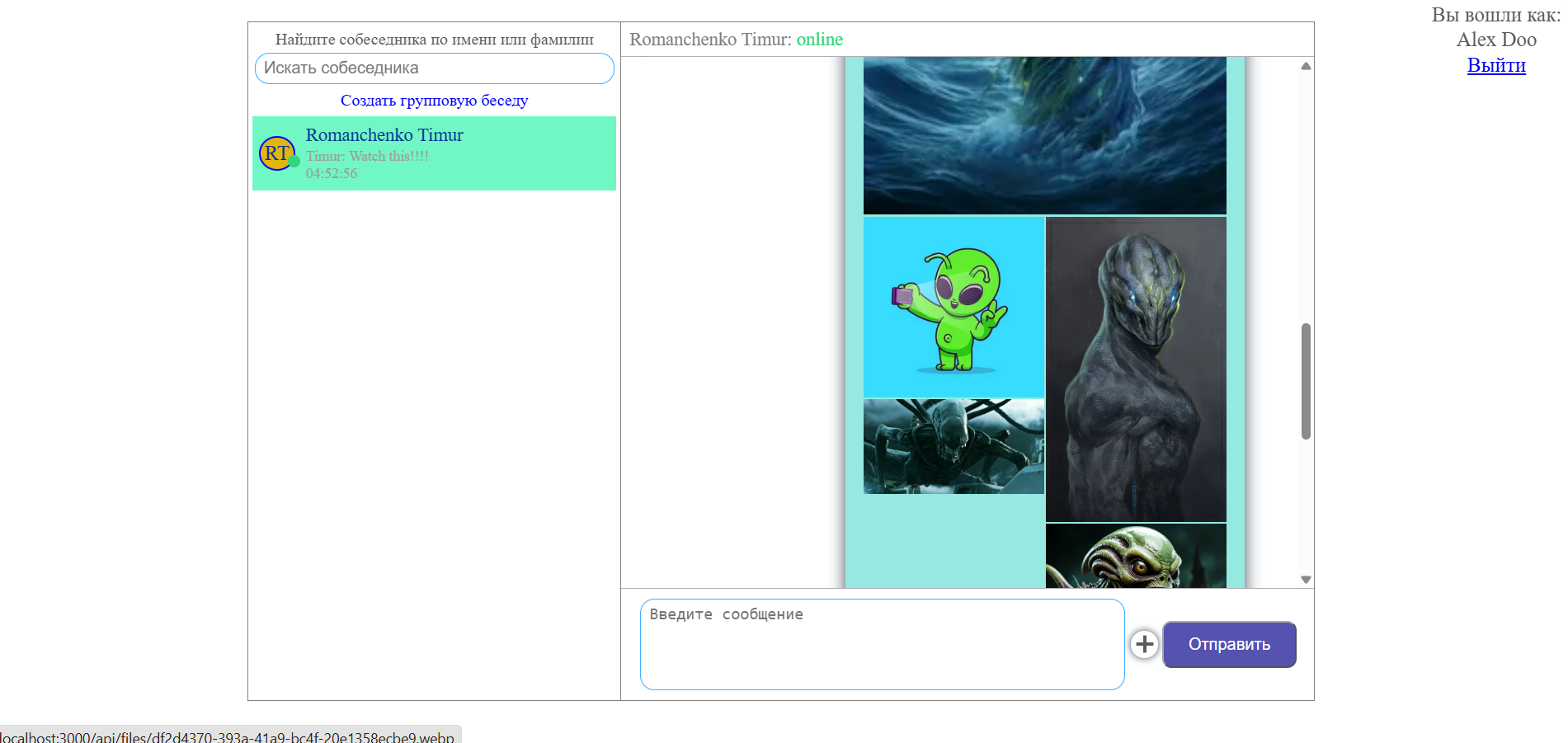
Task: Click the Отправить send button
Action: point(1229,644)
